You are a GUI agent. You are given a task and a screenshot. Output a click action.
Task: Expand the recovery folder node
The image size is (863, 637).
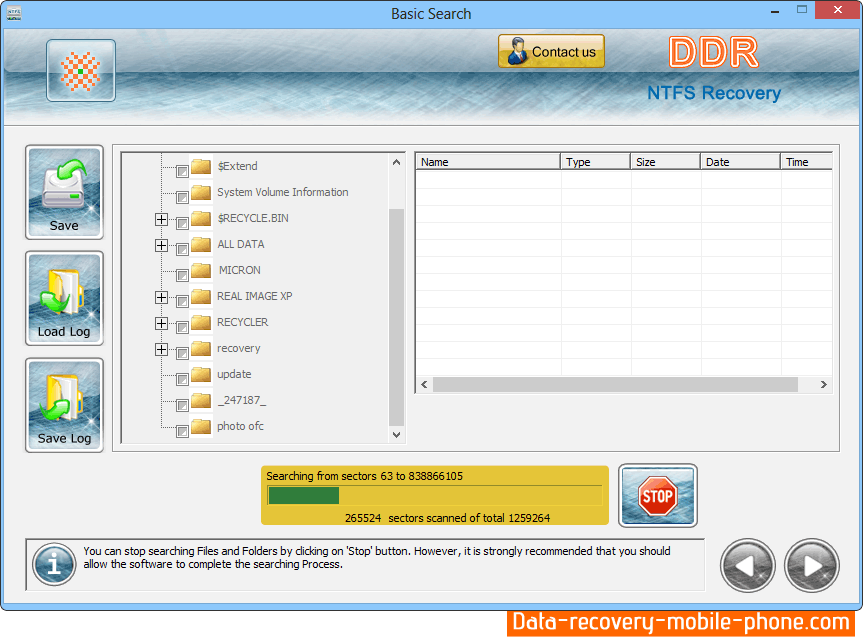point(161,349)
